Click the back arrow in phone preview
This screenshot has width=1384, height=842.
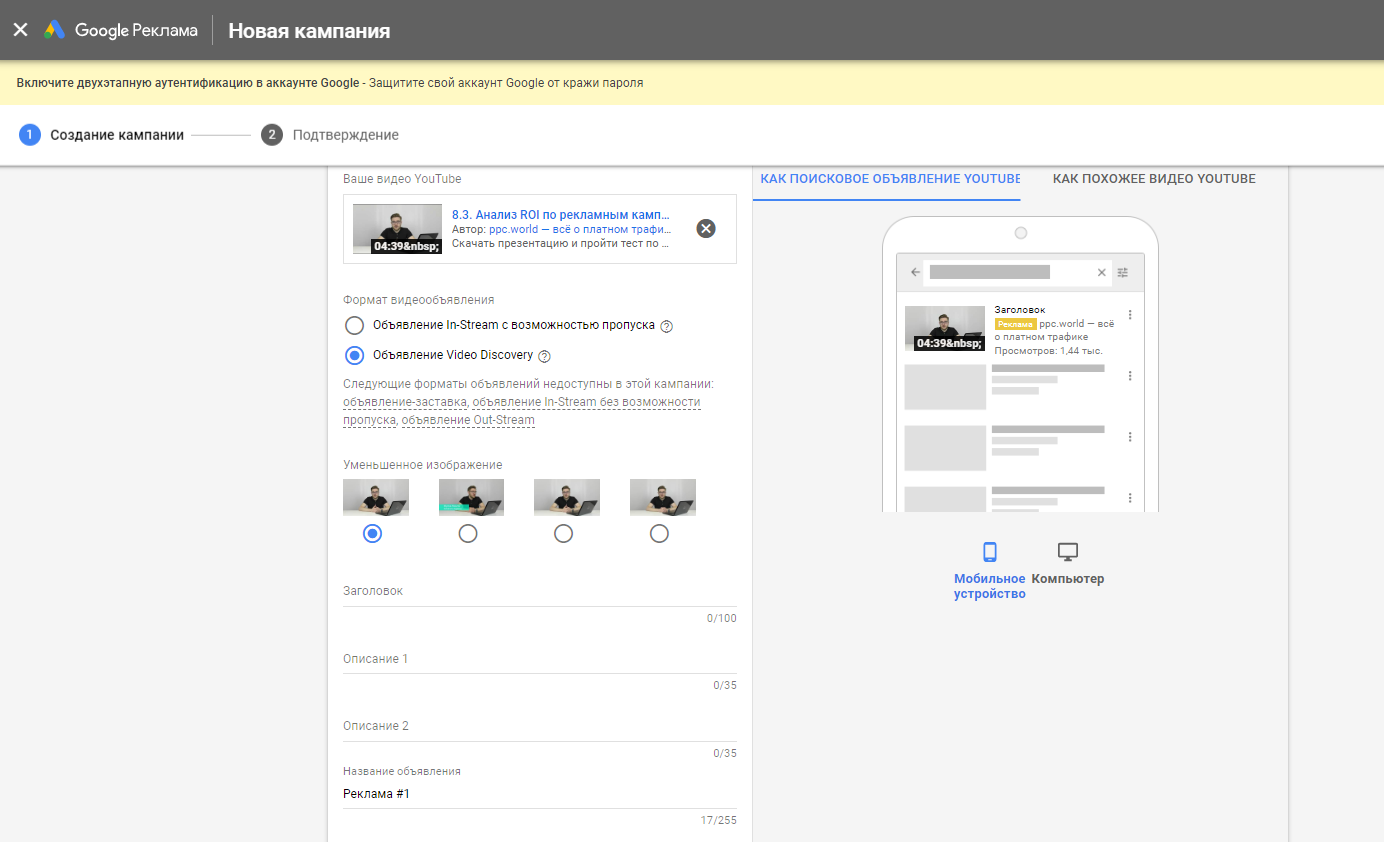pyautogui.click(x=915, y=272)
